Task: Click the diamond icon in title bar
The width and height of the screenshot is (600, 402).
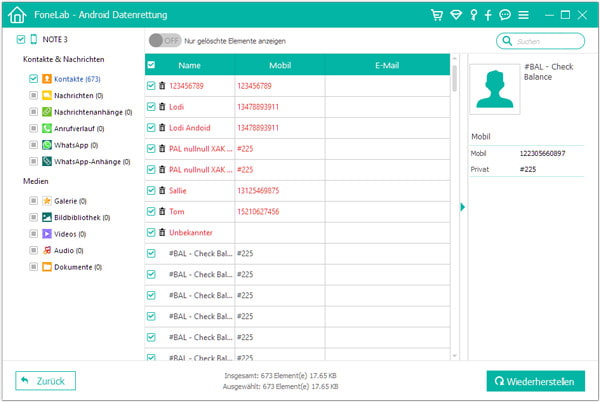Action: (x=455, y=15)
